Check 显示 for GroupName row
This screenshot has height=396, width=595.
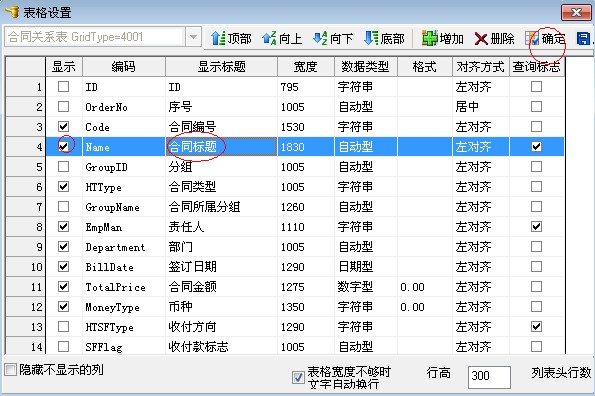pyautogui.click(x=63, y=207)
